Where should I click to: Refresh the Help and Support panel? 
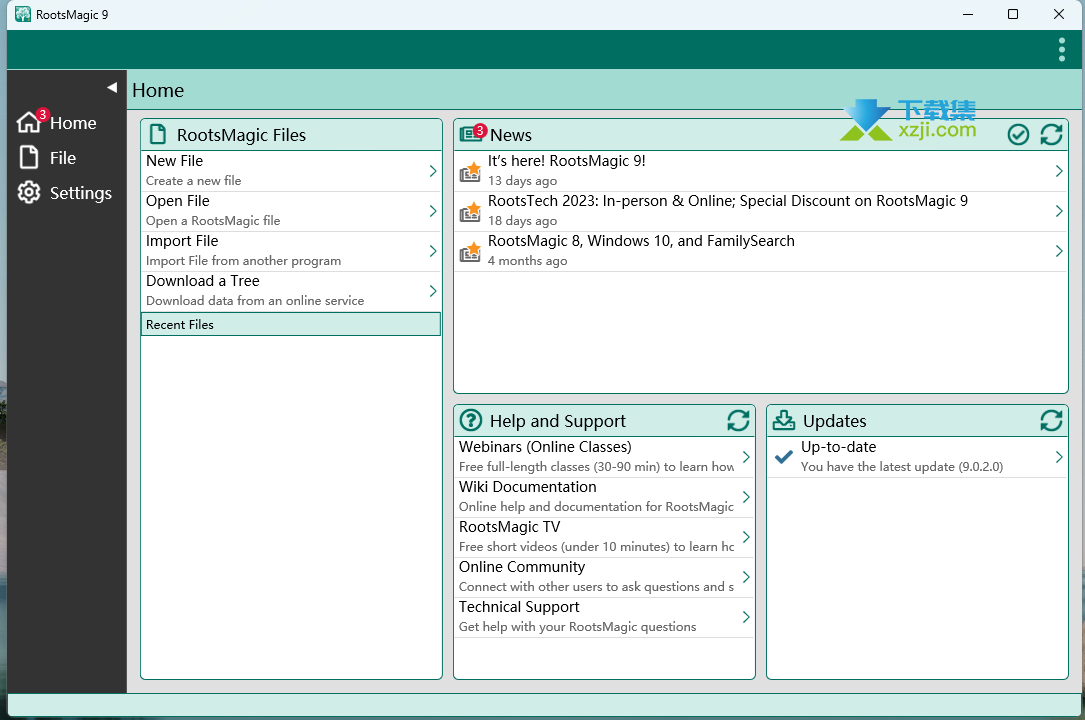pos(738,421)
